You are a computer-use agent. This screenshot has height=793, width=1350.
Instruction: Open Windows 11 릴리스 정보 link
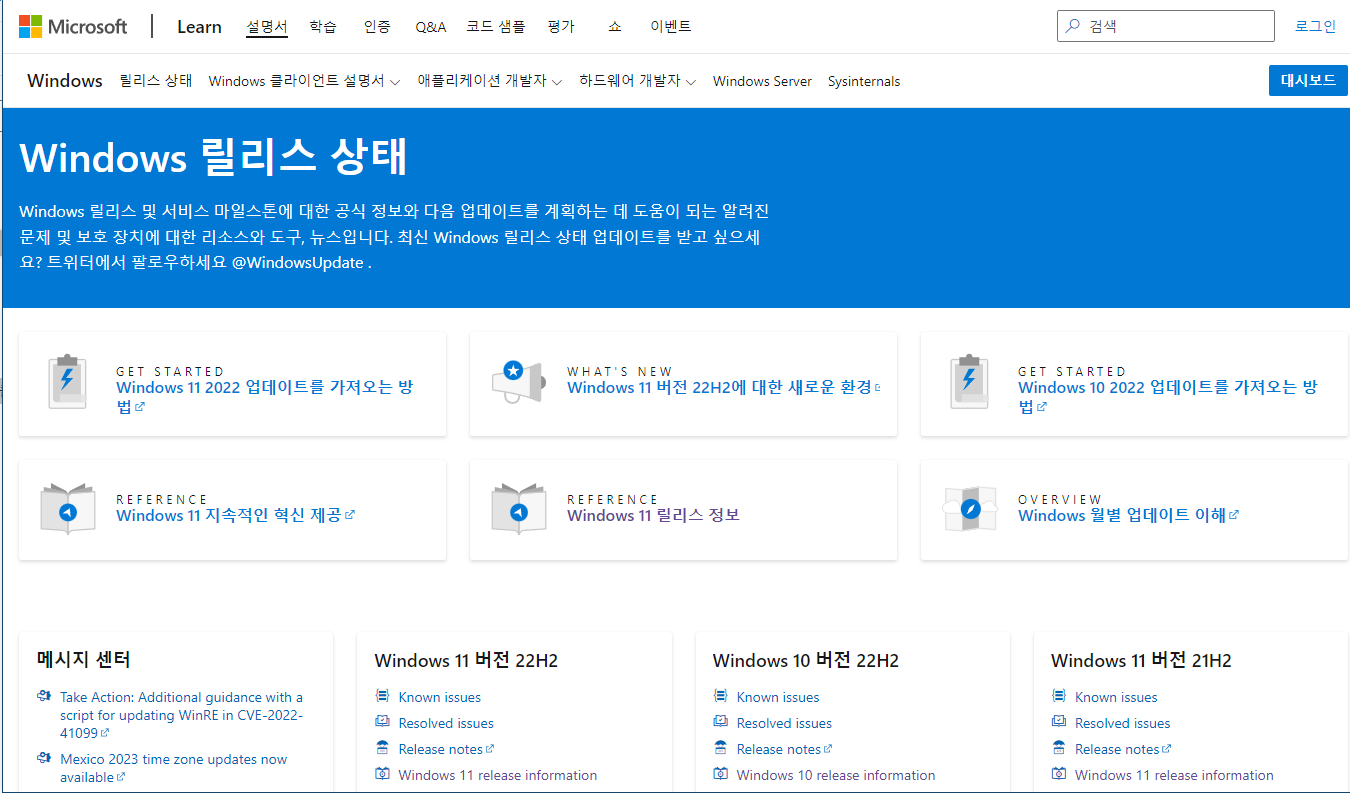(653, 515)
